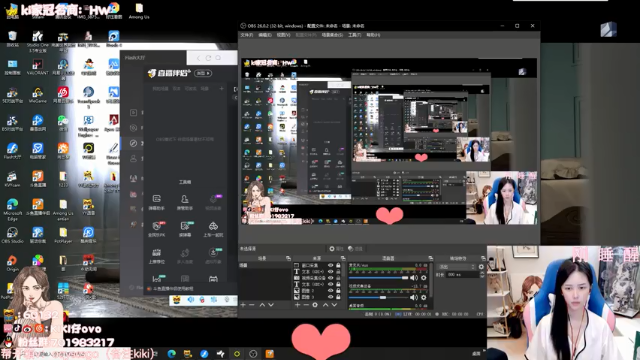The image size is (640, 360).
Task: Remove the selected scene with minus button
Action: point(252,305)
